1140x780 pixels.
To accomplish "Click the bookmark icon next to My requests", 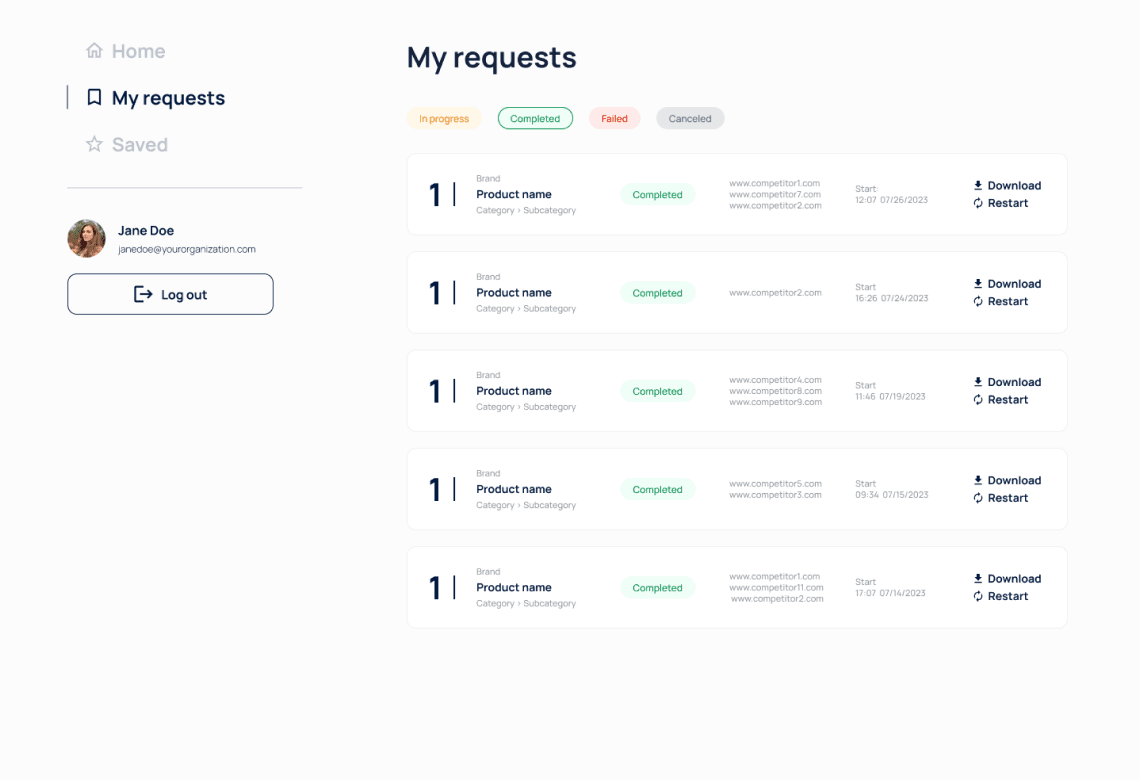I will (94, 98).
